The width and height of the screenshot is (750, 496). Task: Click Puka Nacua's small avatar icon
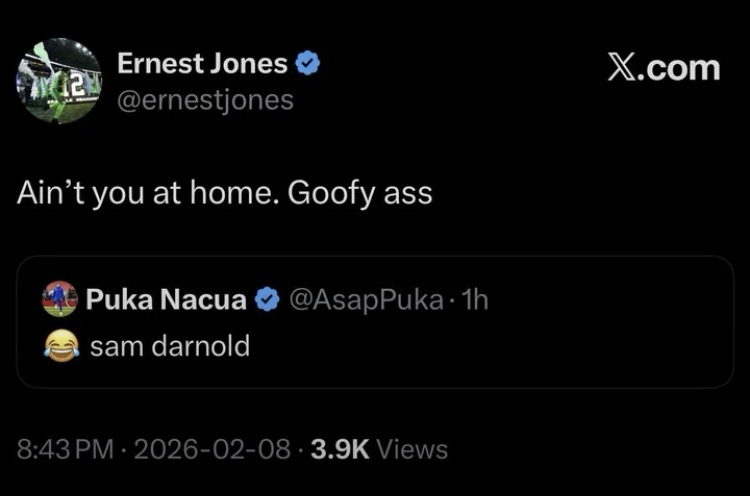coord(61,299)
